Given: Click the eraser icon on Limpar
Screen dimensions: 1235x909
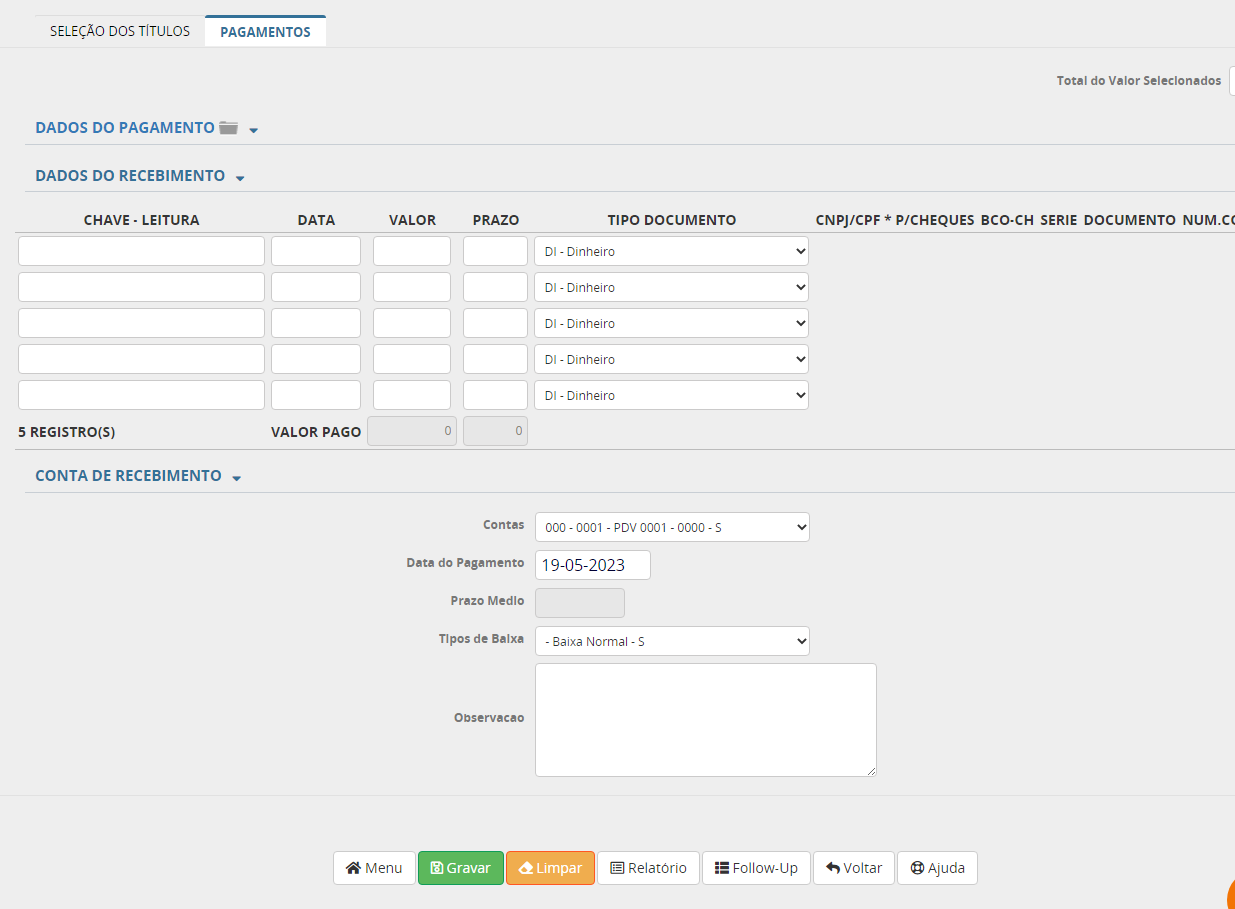Looking at the screenshot, I should click(525, 868).
